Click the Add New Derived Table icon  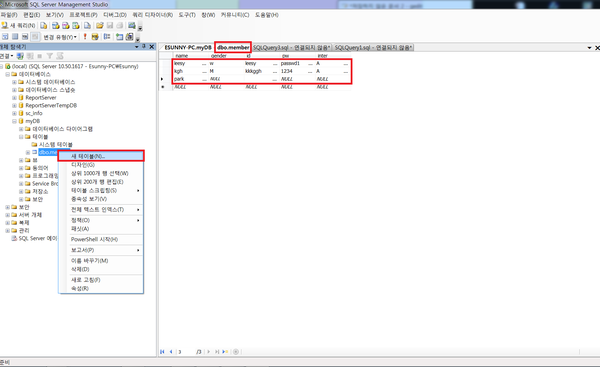coord(129,37)
